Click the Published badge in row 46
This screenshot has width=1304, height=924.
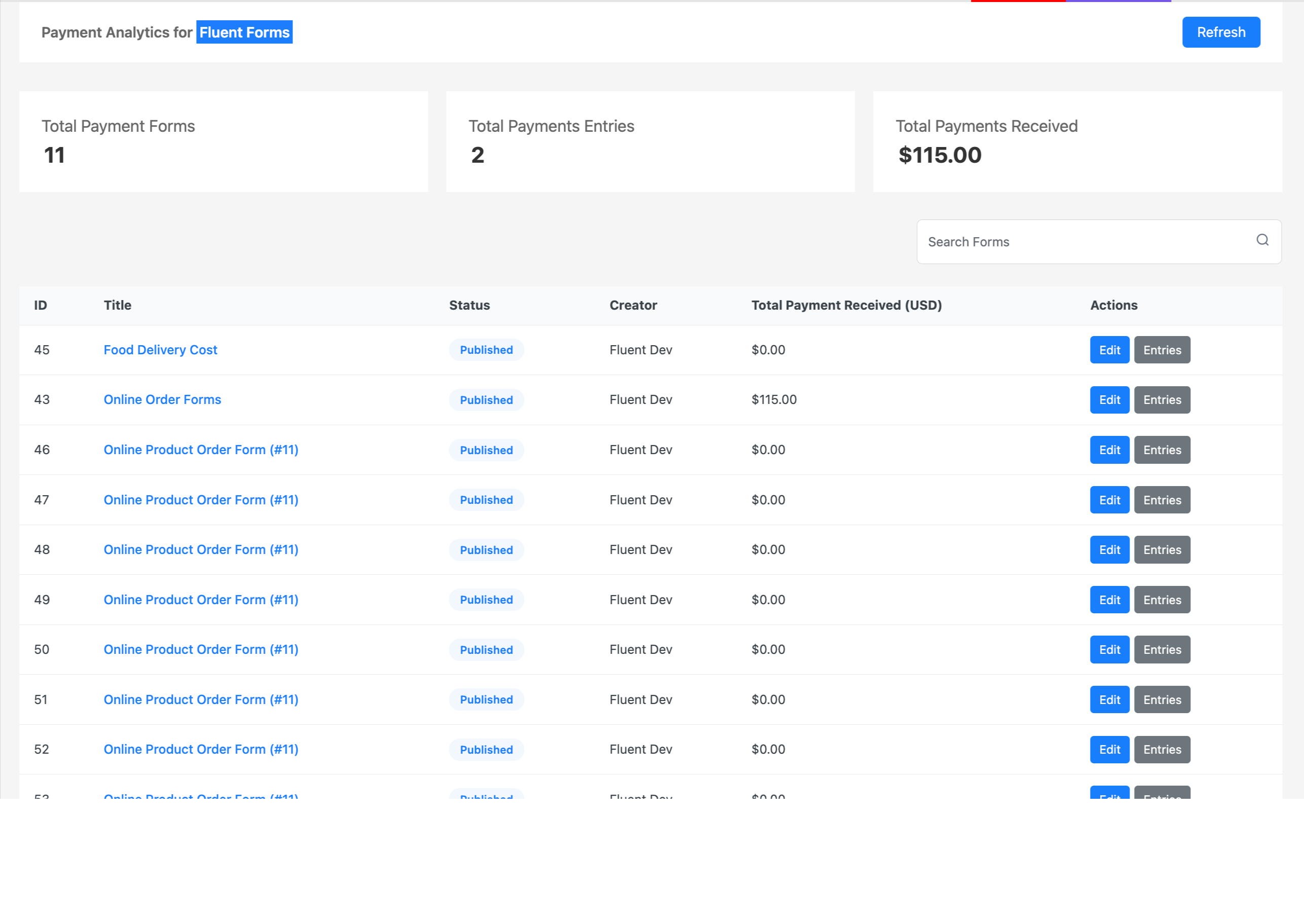pyautogui.click(x=486, y=450)
